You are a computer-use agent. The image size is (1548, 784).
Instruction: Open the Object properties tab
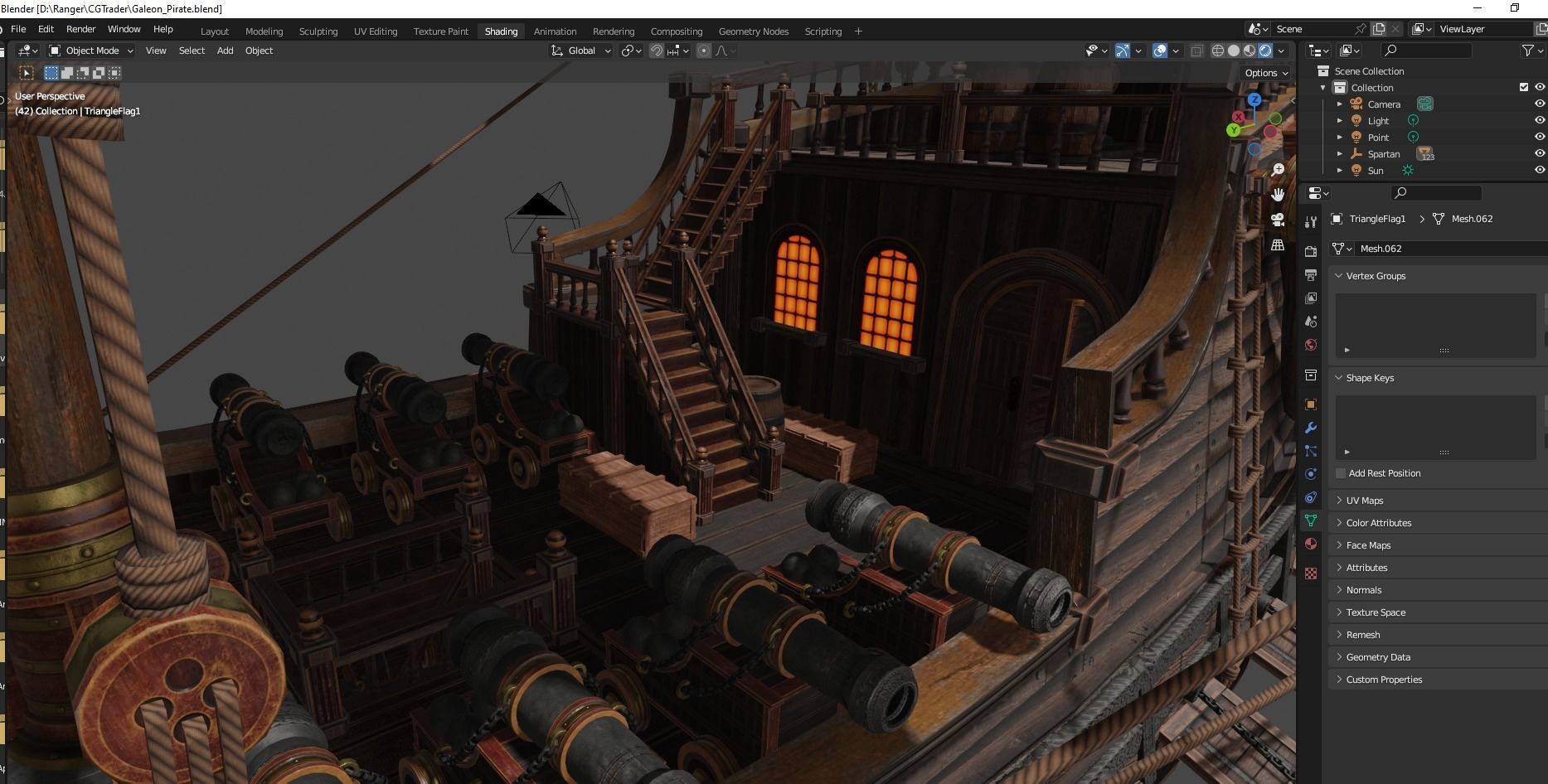tap(1310, 404)
